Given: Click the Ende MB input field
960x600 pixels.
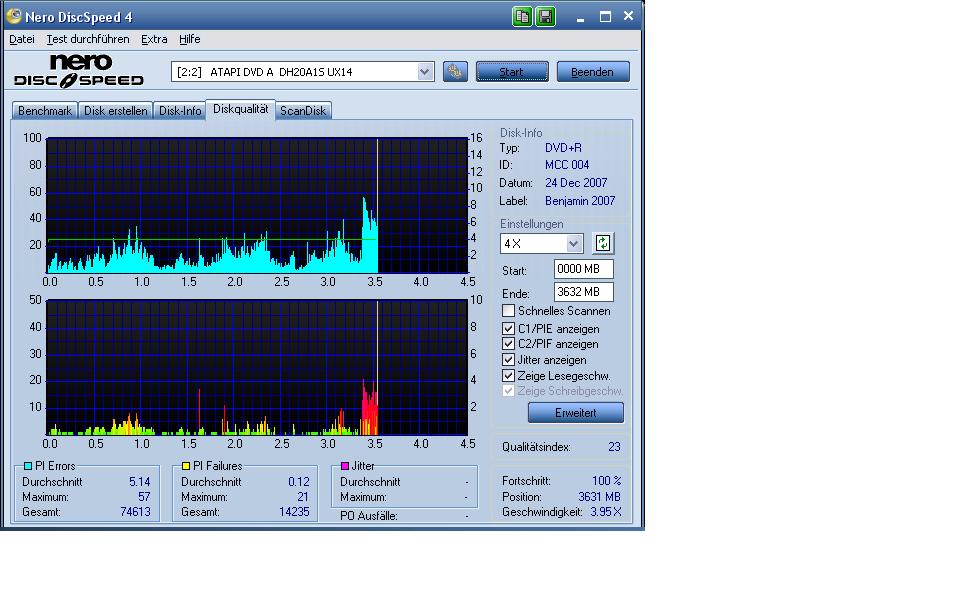Looking at the screenshot, I should coord(583,292).
